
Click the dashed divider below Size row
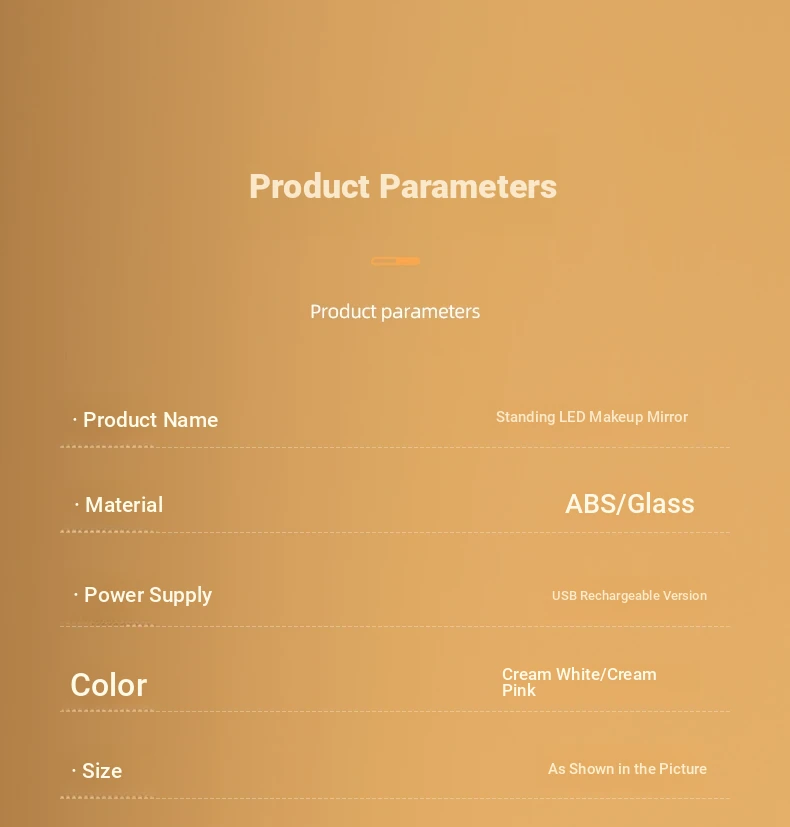point(395,798)
